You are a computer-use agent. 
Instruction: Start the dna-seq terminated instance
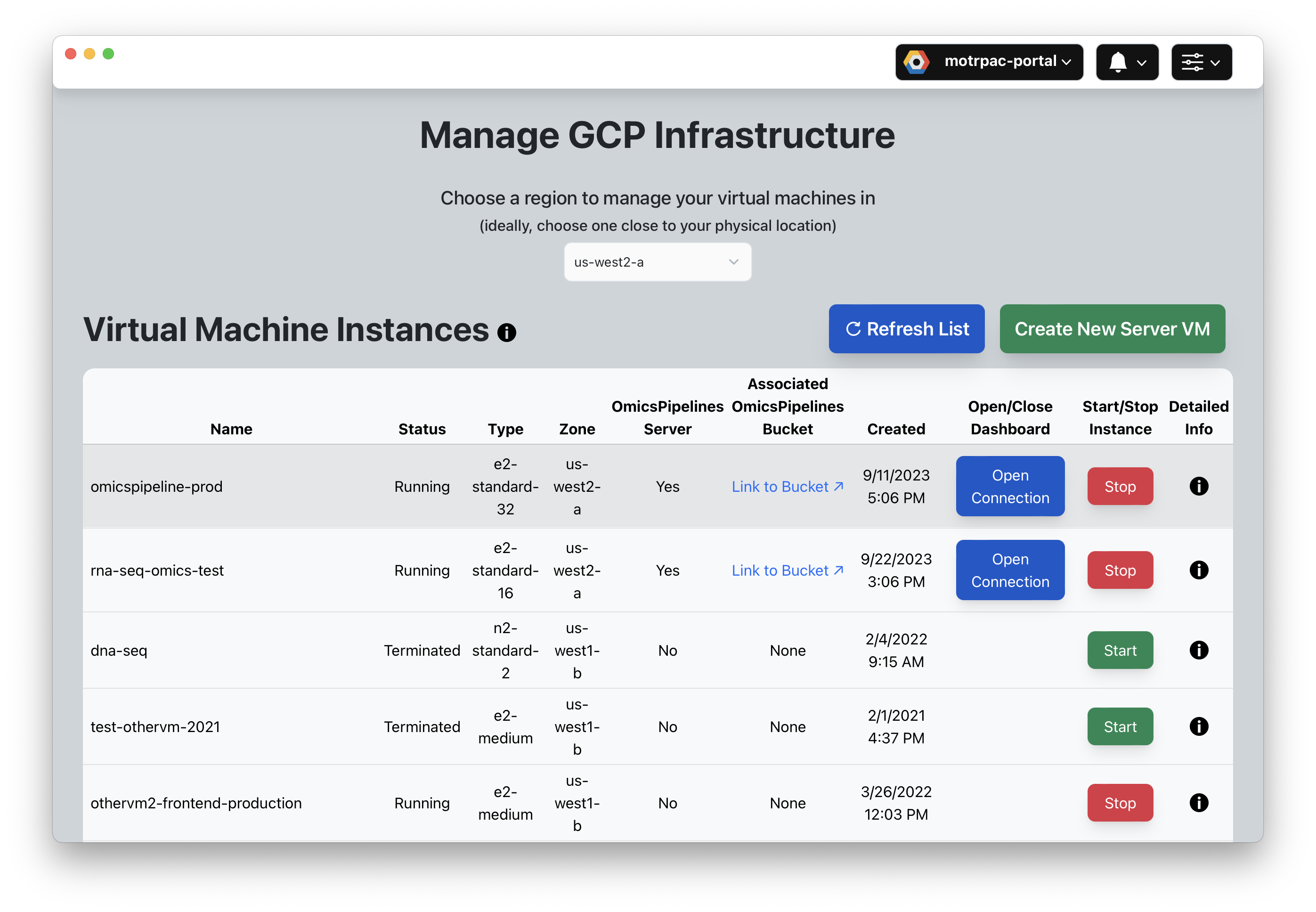[x=1119, y=650]
